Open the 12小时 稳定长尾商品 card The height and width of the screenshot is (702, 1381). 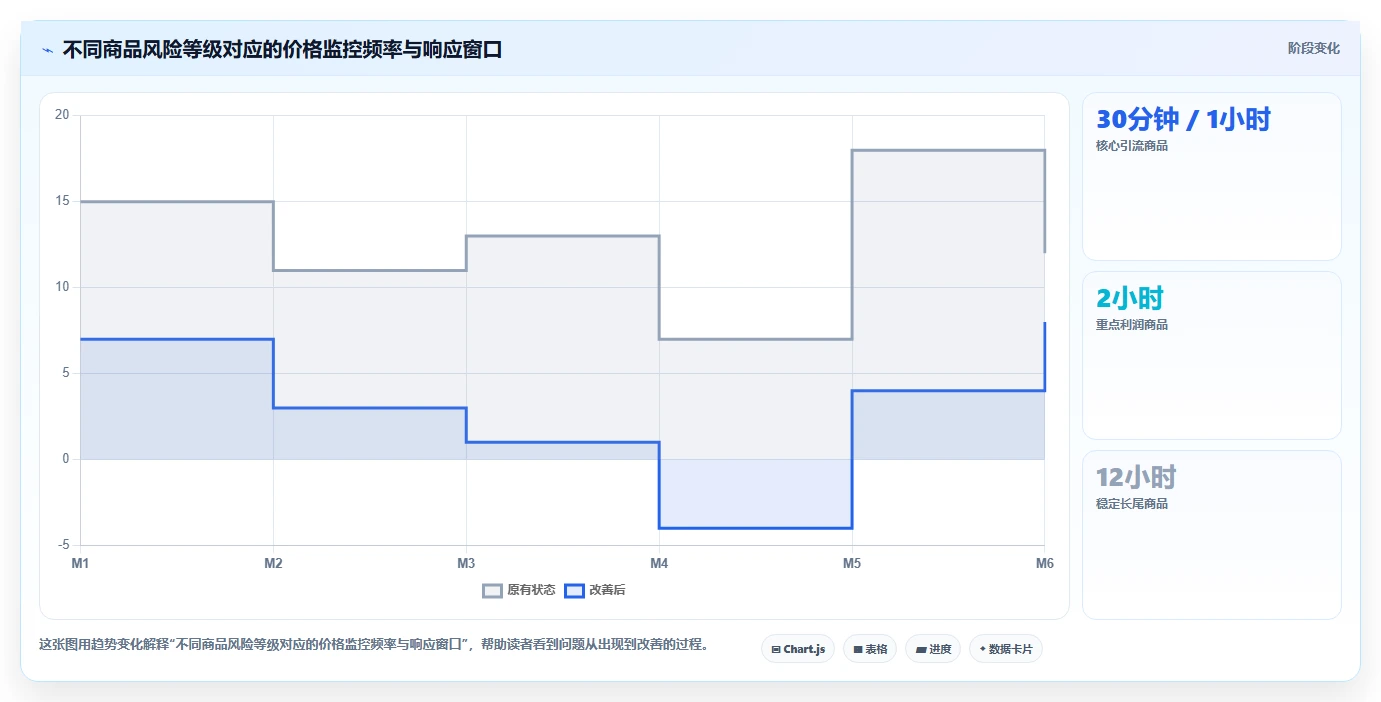coord(1212,535)
